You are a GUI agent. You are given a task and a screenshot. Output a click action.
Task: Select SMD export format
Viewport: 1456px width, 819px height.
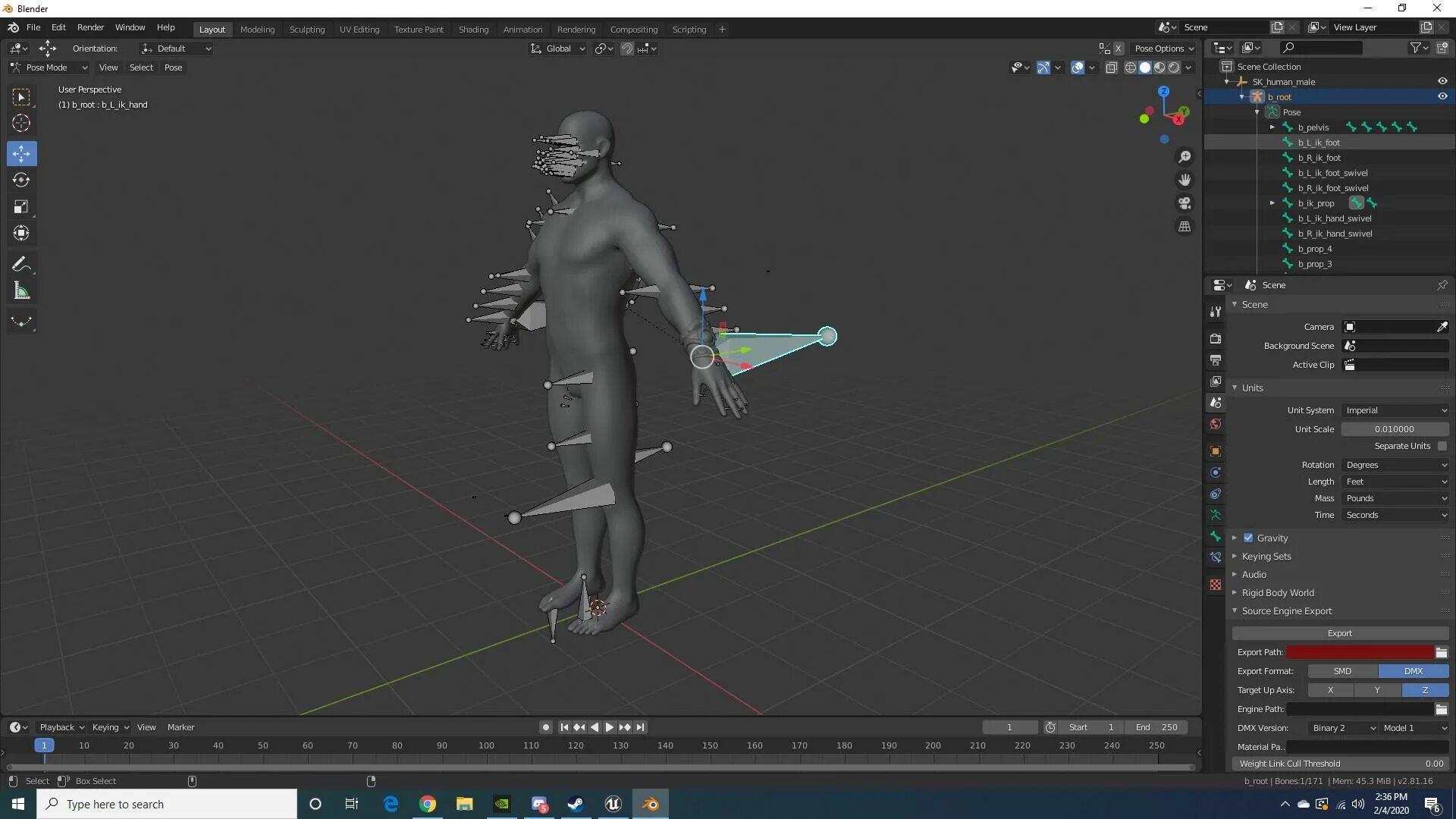click(x=1342, y=671)
